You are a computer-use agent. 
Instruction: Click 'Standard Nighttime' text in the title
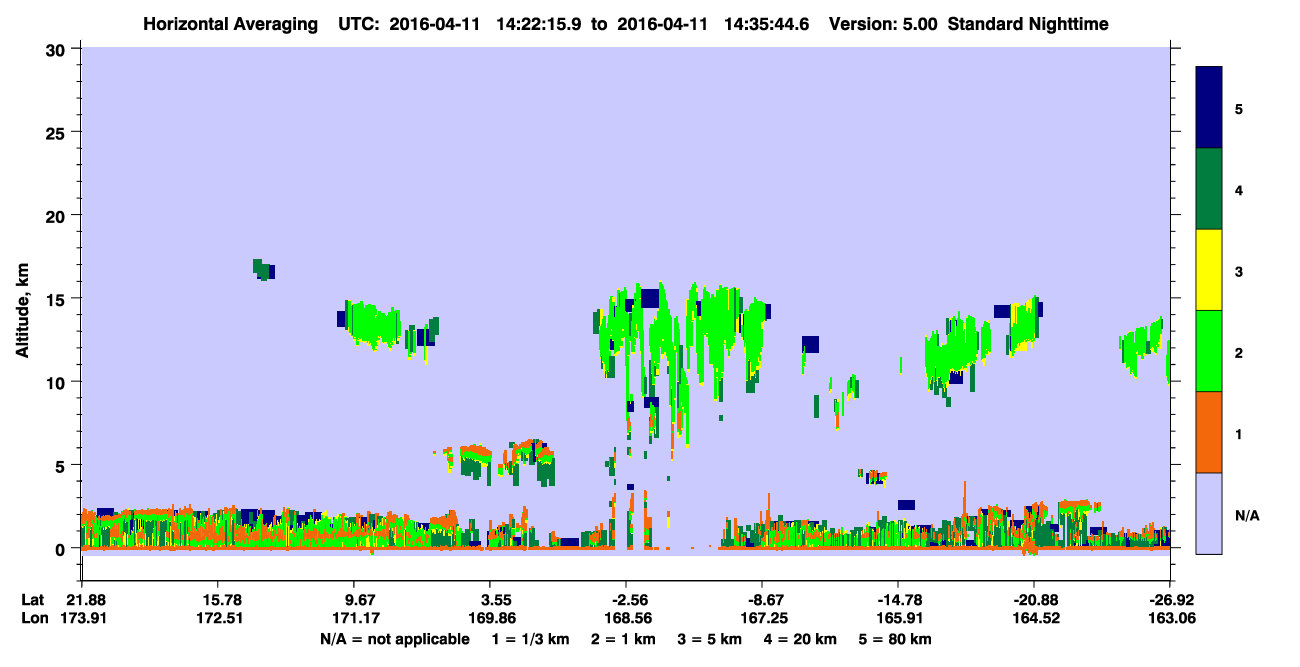1027,24
